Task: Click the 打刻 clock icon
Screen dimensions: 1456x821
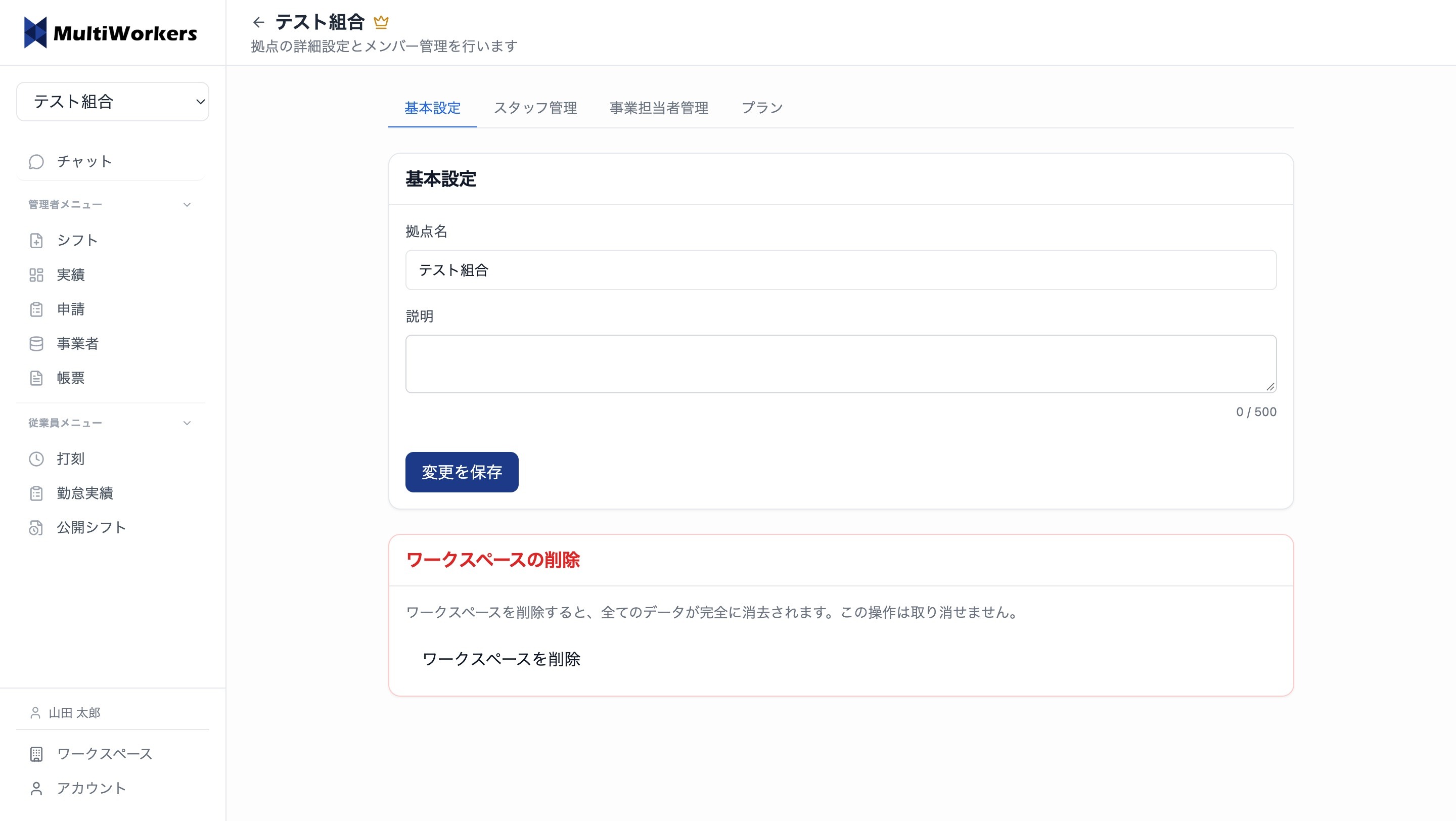Action: (36, 459)
